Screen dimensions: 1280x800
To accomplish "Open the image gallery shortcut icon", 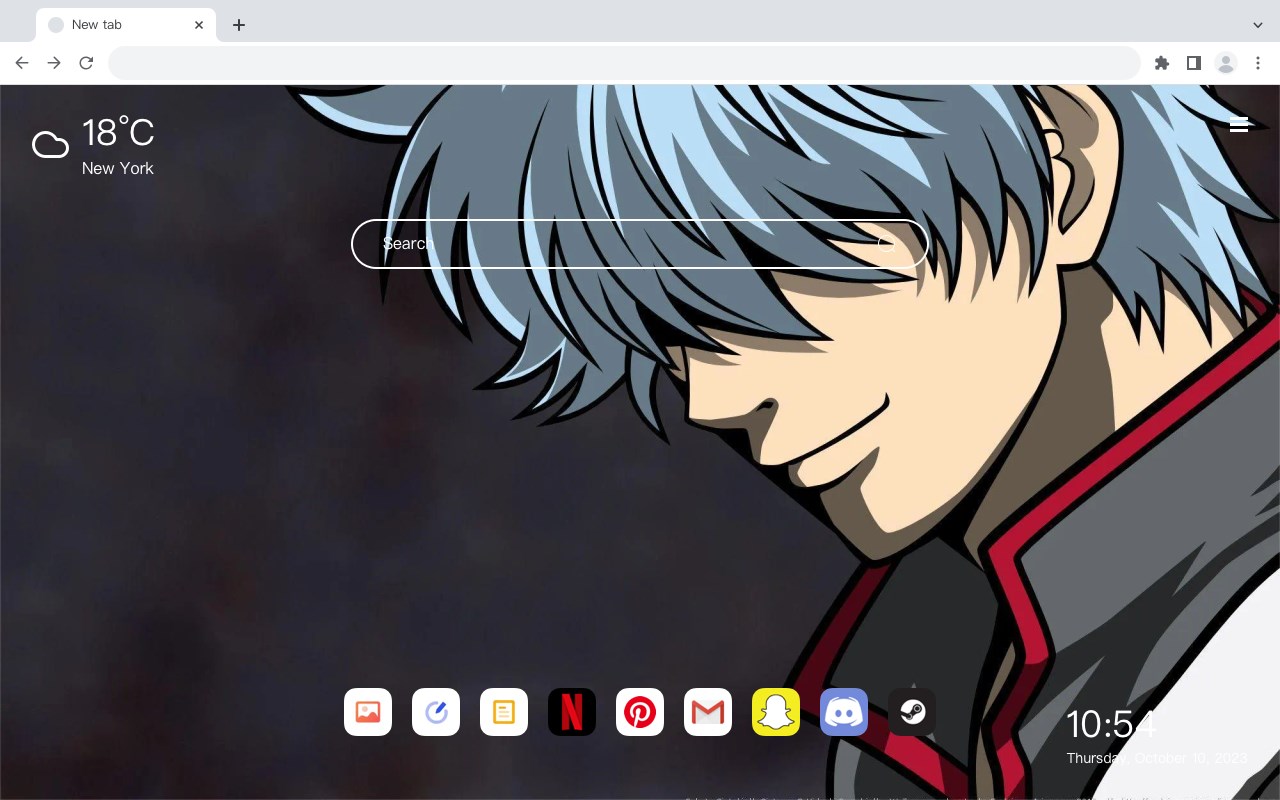I will coord(368,712).
